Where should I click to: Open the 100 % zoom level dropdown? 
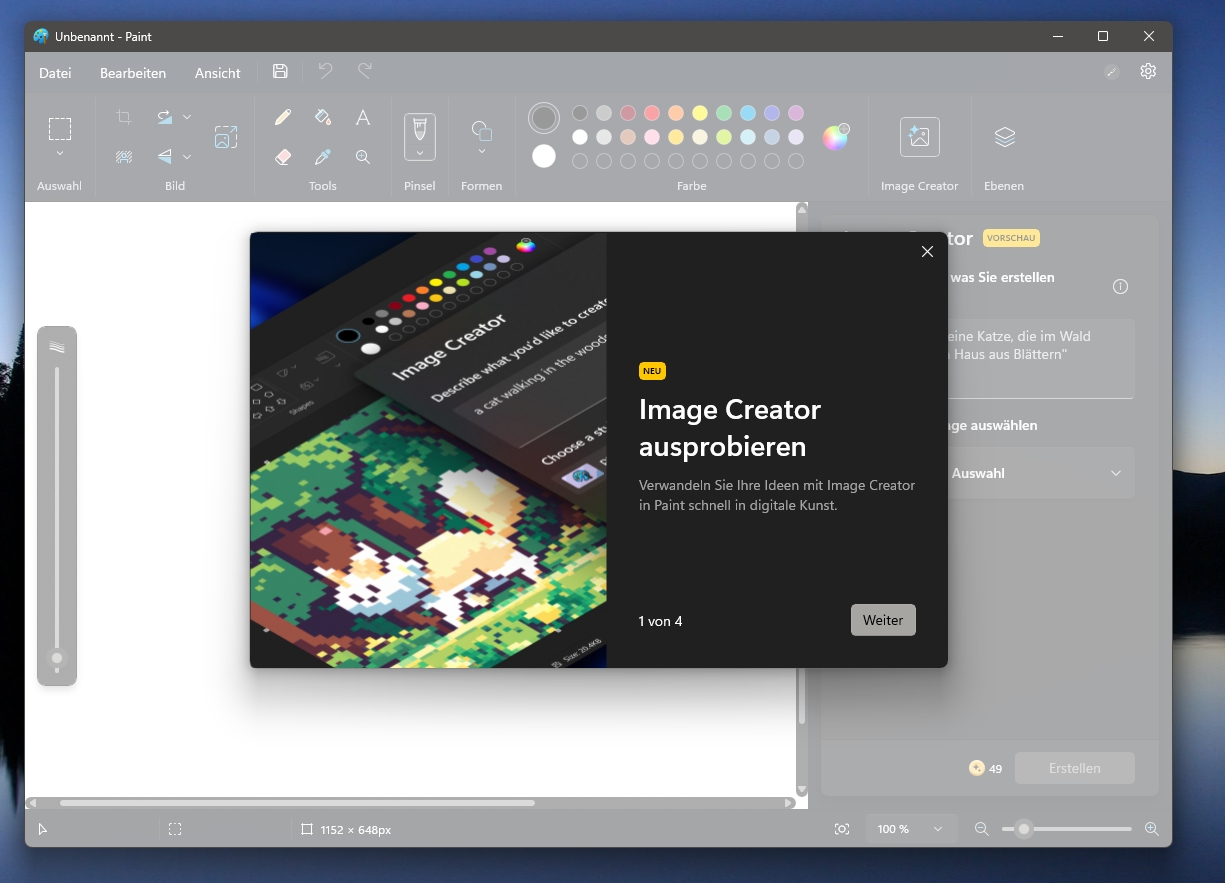point(910,829)
